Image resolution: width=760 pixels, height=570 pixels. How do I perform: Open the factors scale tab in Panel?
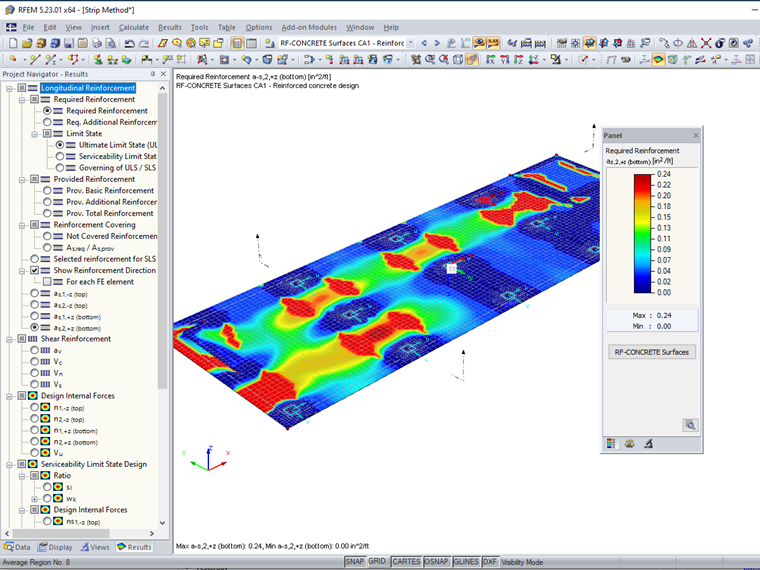(x=629, y=443)
